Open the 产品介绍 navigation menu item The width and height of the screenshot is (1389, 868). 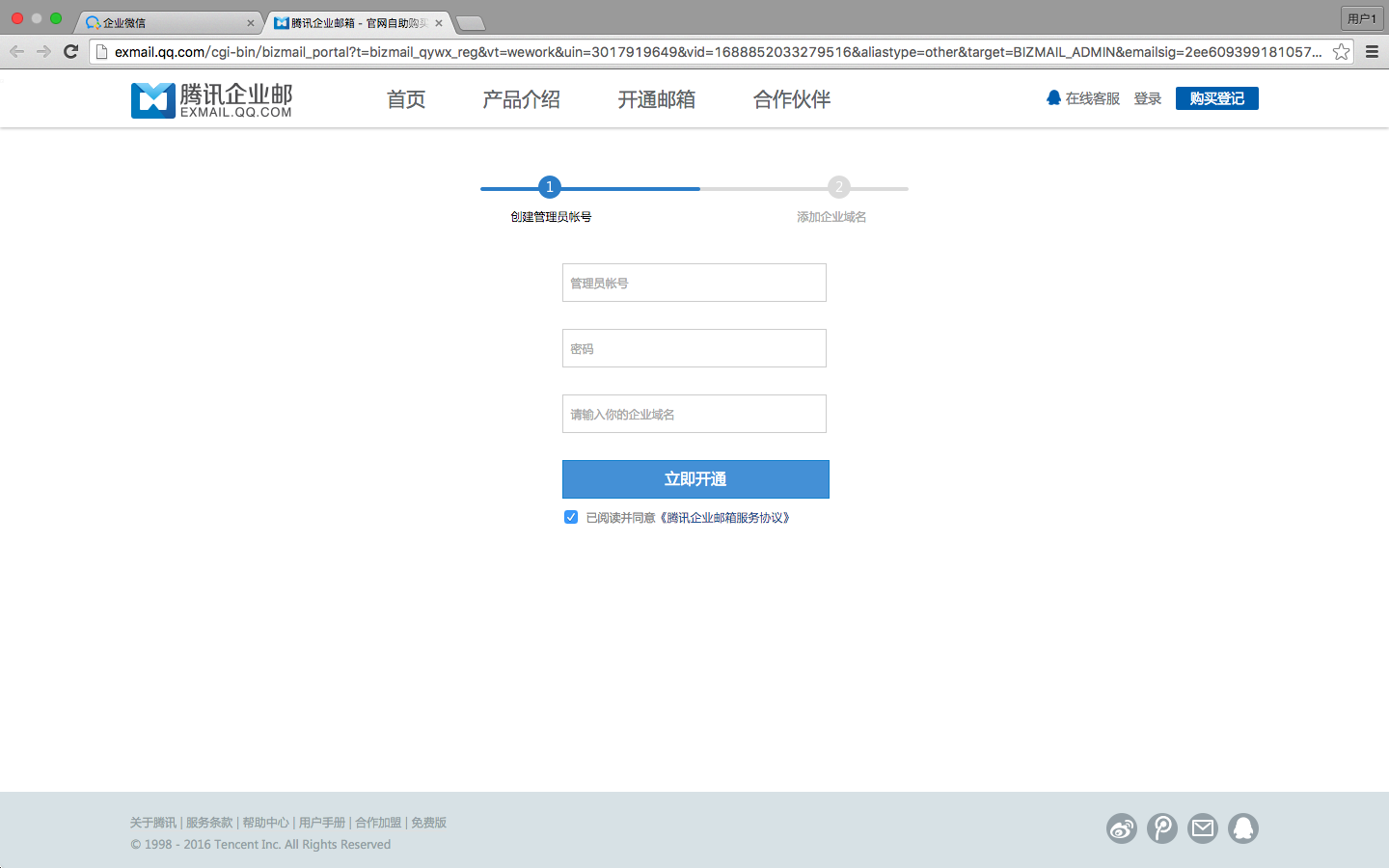[x=521, y=99]
